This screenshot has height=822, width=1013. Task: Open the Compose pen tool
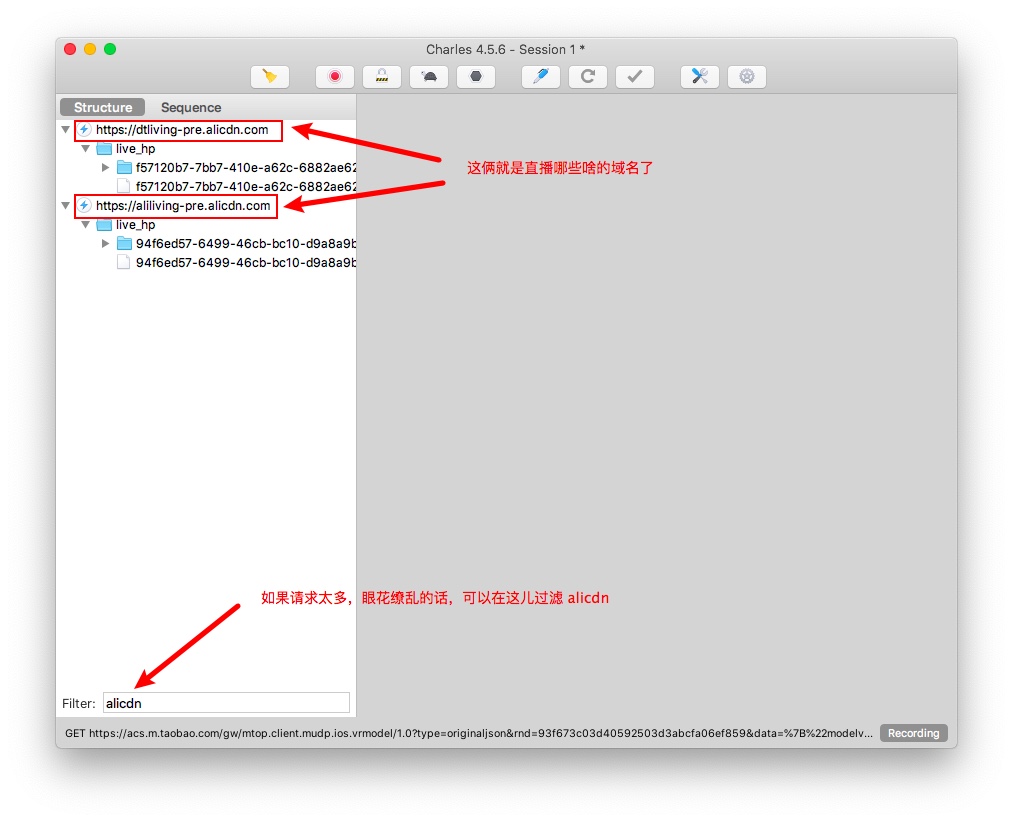tap(541, 76)
